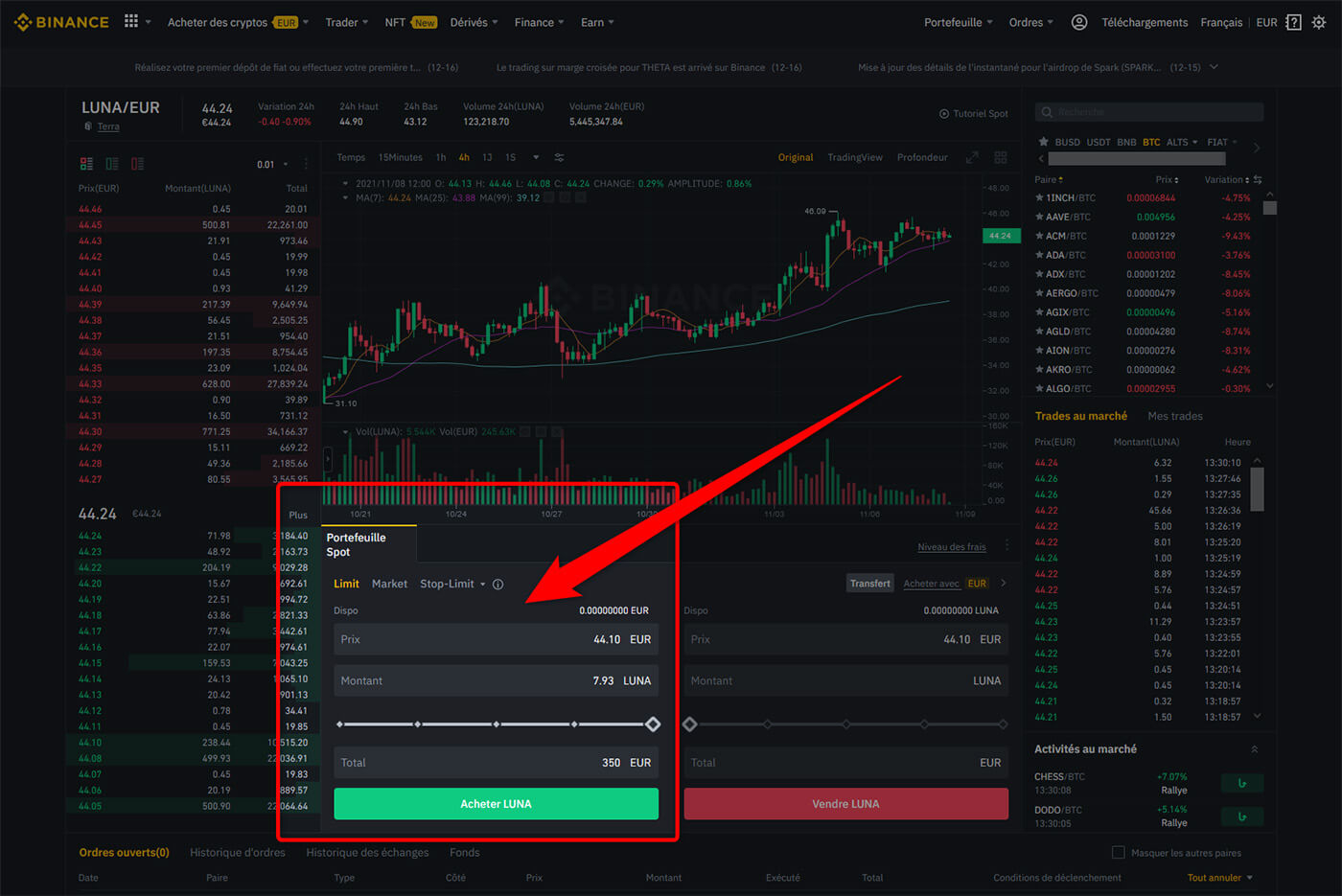Open Acheter des cryptos dropdown
This screenshot has width=1342, height=896.
click(x=238, y=22)
